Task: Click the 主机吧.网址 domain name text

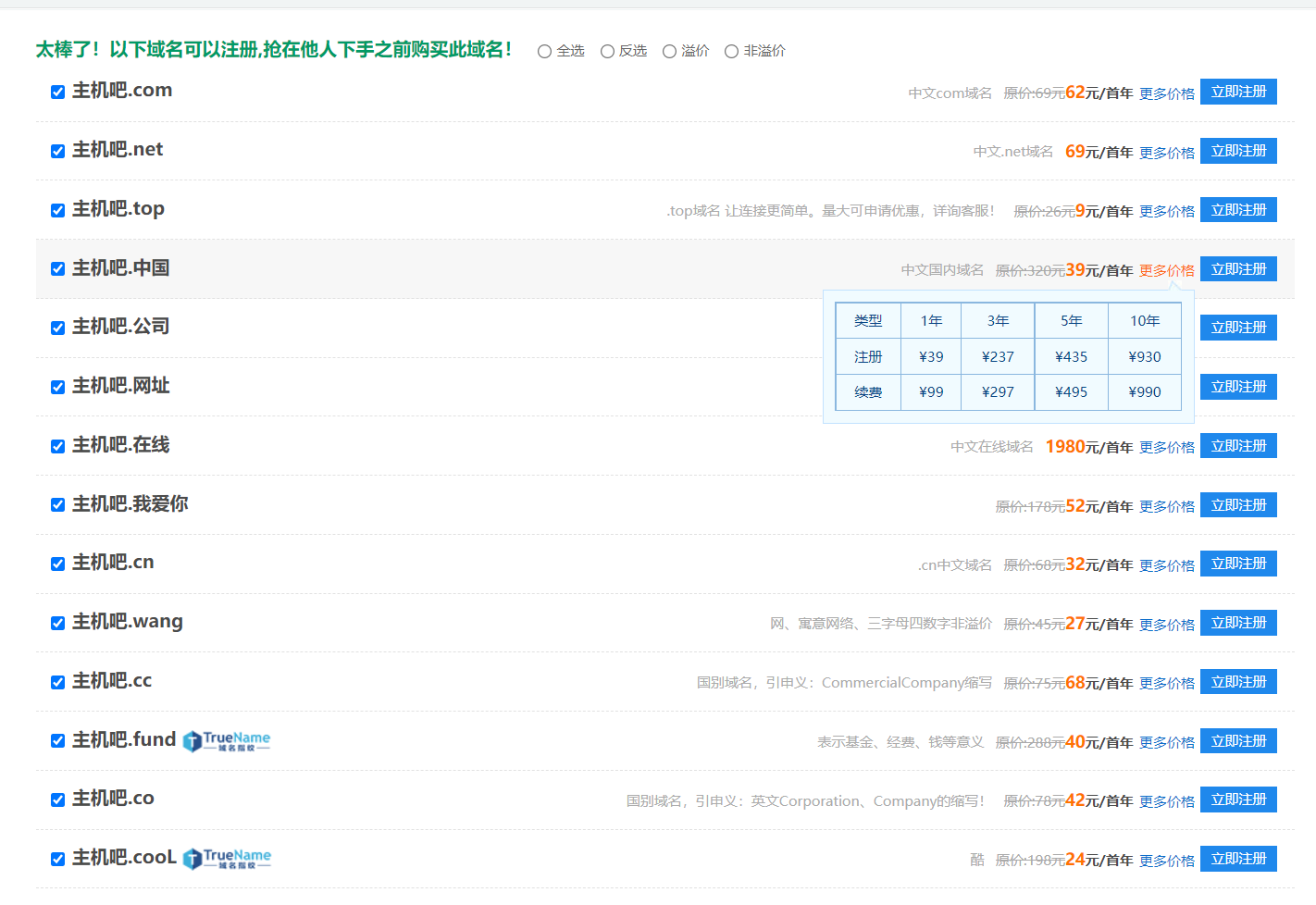Action: [x=121, y=386]
